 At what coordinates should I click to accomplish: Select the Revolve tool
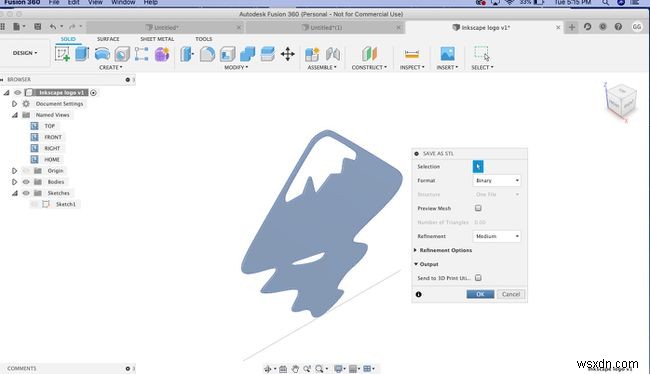(x=102, y=54)
